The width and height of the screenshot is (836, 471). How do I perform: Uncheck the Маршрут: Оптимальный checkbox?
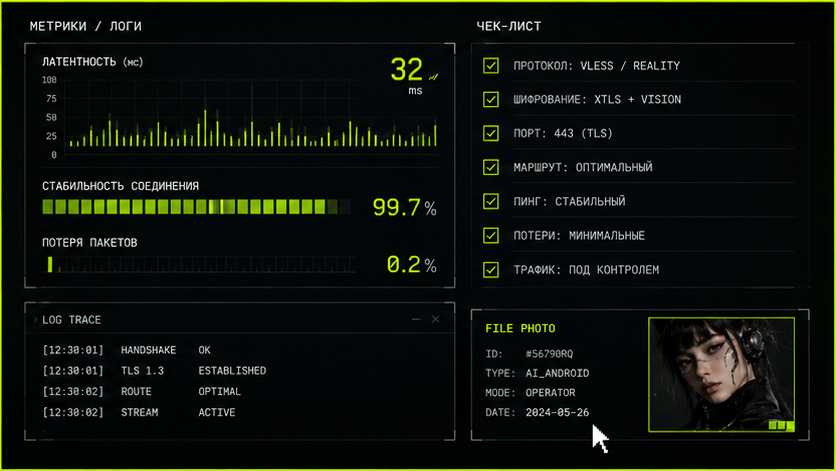point(491,167)
